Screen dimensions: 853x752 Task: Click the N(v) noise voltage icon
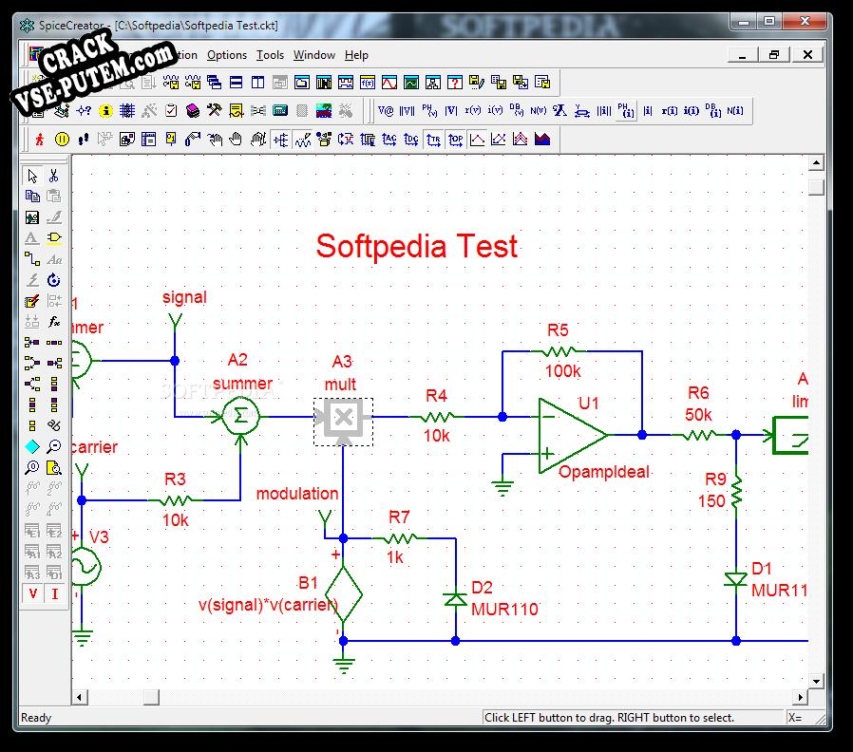click(x=538, y=111)
